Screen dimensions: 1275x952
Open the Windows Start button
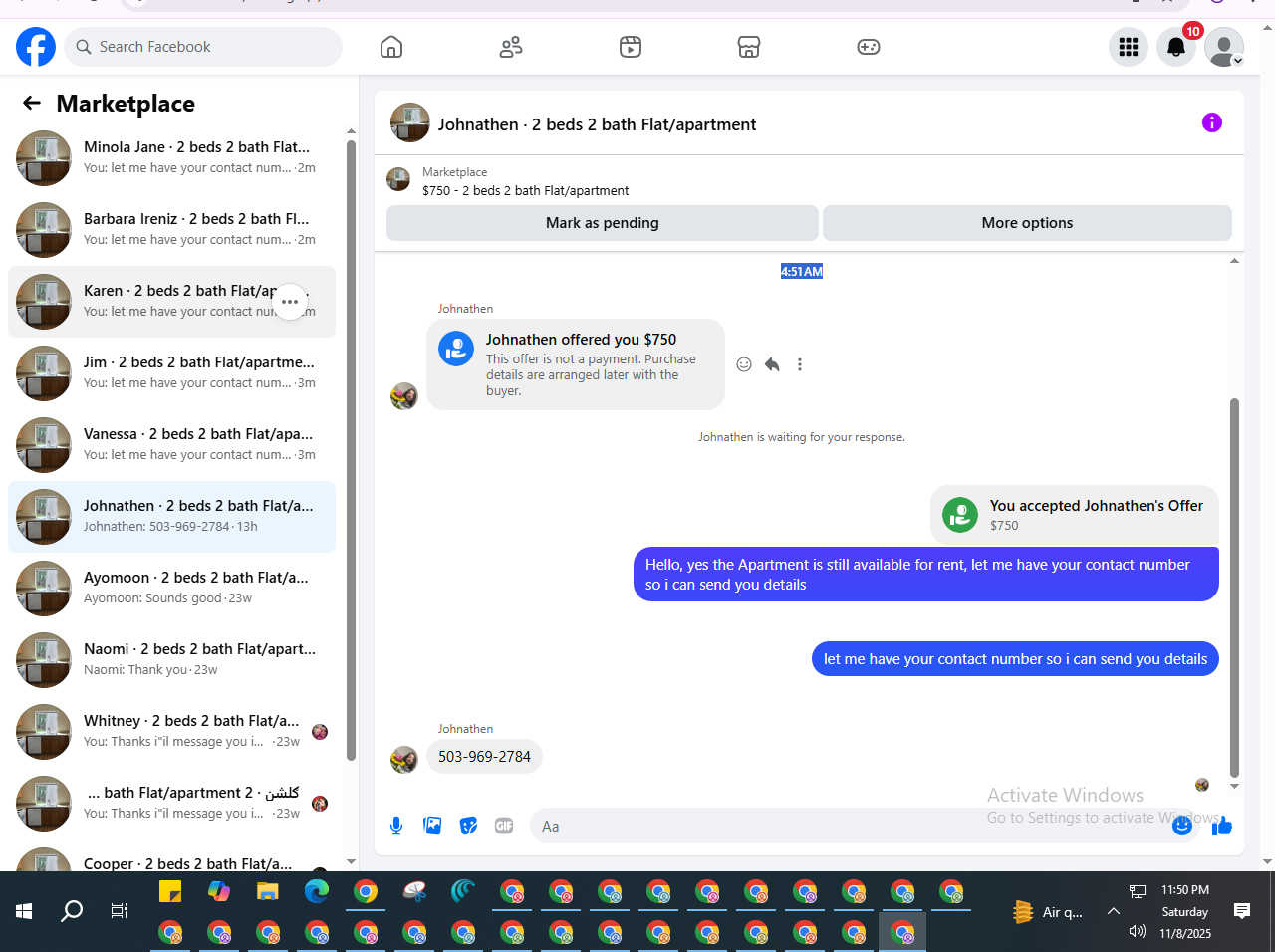[x=24, y=911]
